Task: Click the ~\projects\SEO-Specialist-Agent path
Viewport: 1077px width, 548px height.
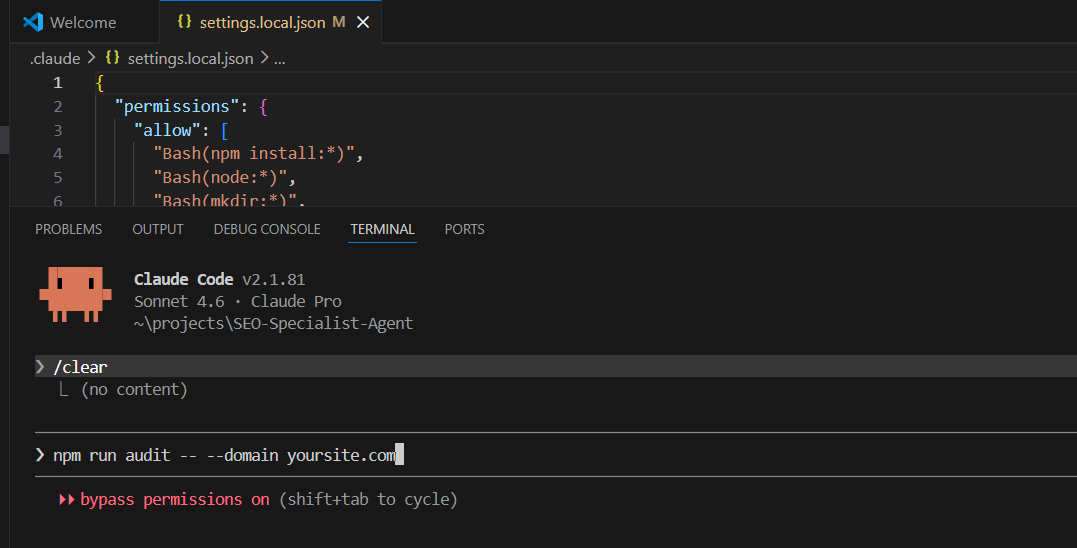Action: click(x=273, y=323)
